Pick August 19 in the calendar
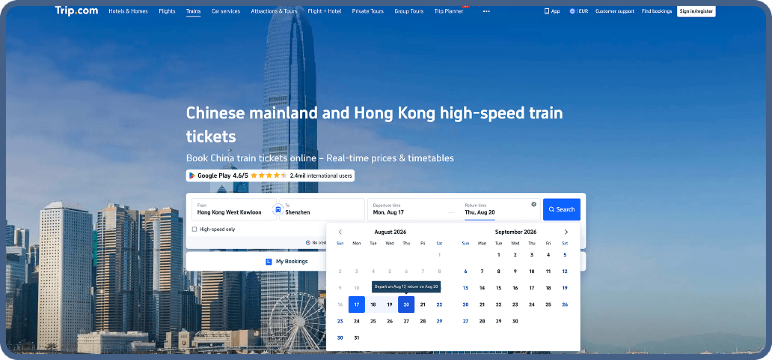772x360 pixels. (389, 305)
